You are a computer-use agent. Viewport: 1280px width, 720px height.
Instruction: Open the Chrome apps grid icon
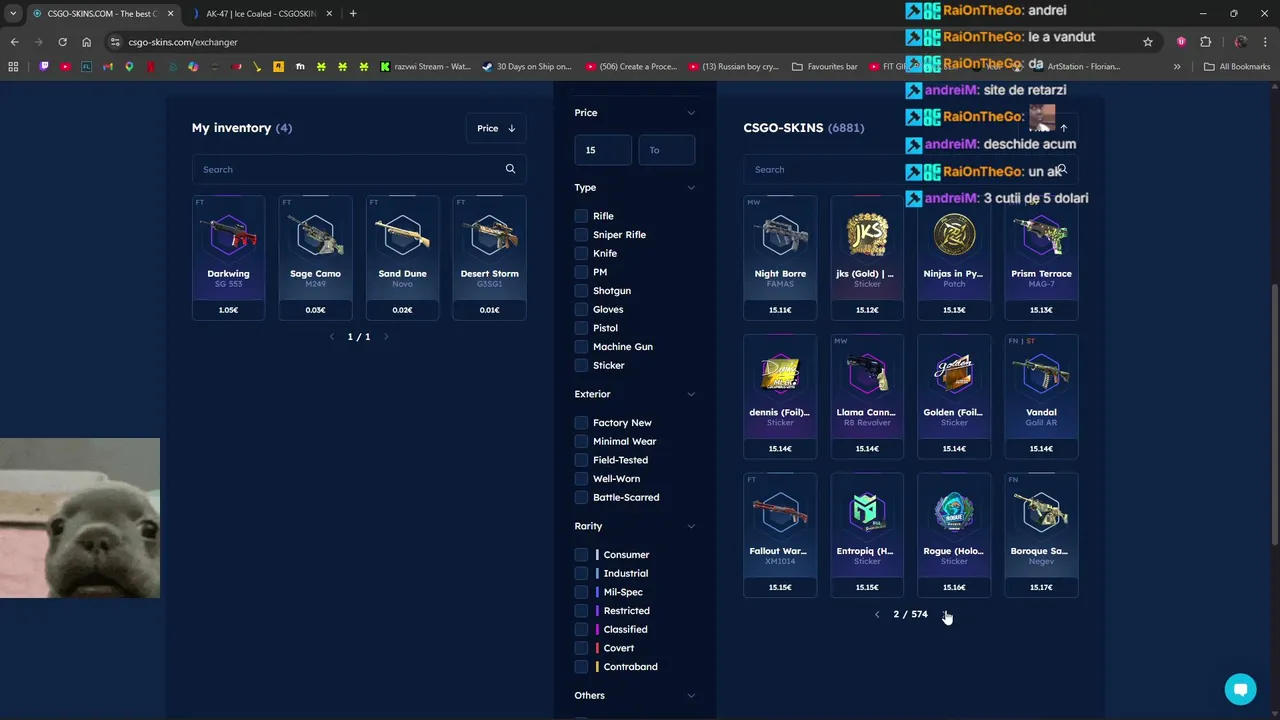pos(13,67)
